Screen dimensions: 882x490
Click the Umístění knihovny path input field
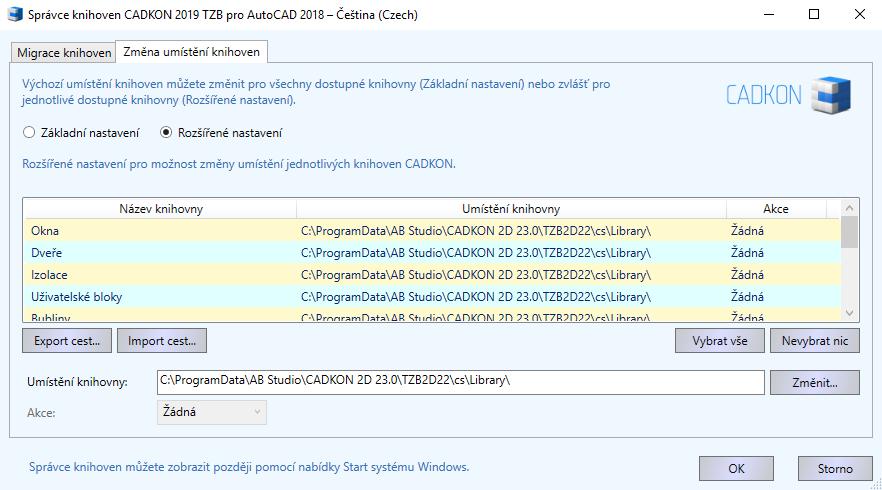click(461, 382)
